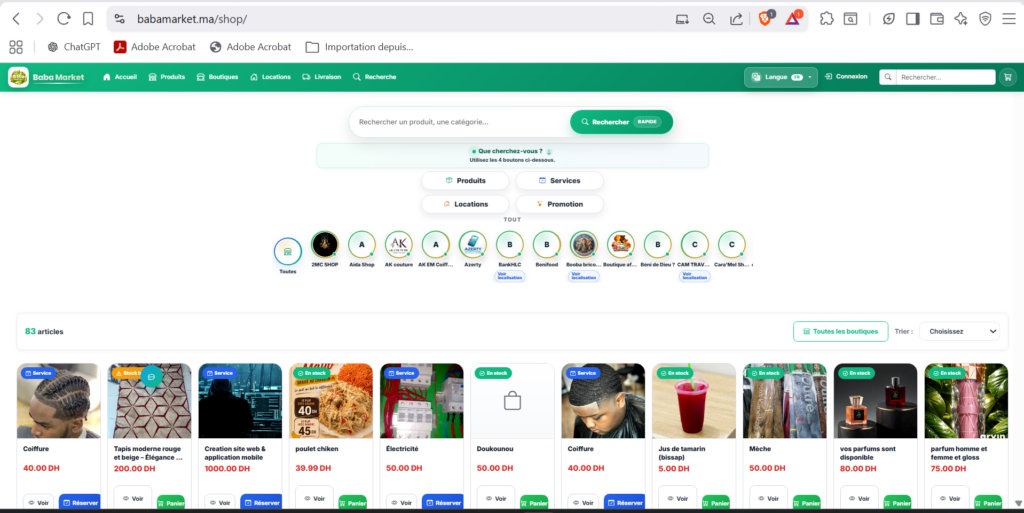
Task: Open the shopping cart icon in the header
Action: (1008, 77)
